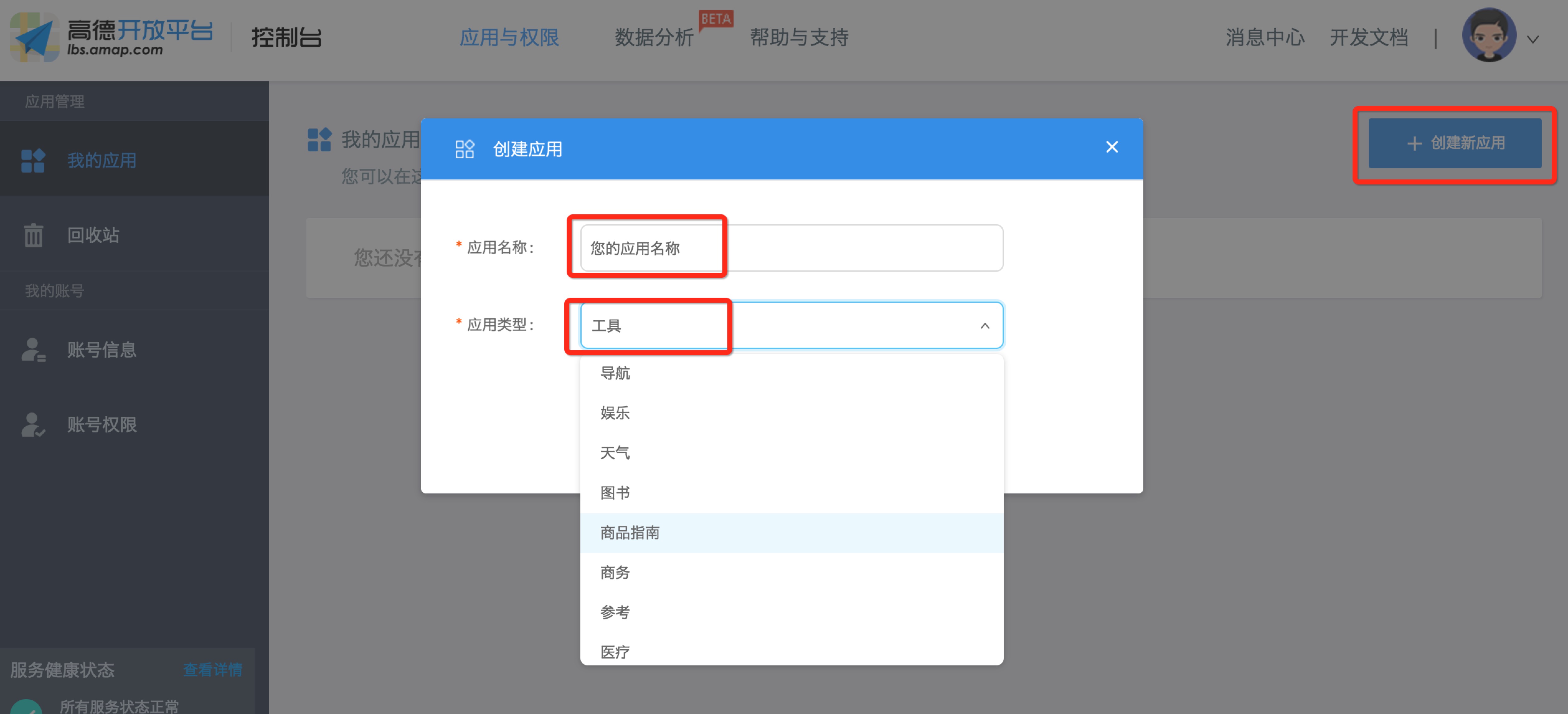Select 天气 option in dropdown list
The width and height of the screenshot is (1568, 714).
pos(615,453)
